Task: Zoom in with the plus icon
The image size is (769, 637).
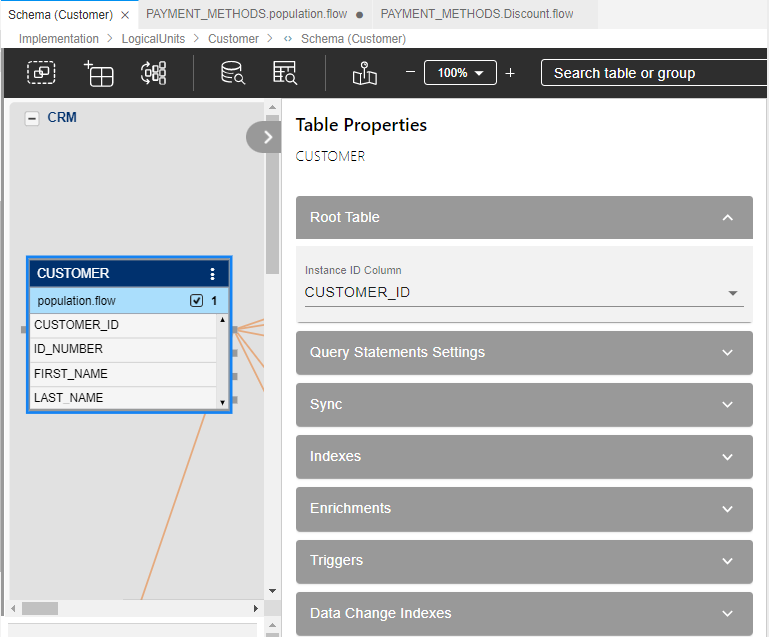Action: (x=510, y=73)
